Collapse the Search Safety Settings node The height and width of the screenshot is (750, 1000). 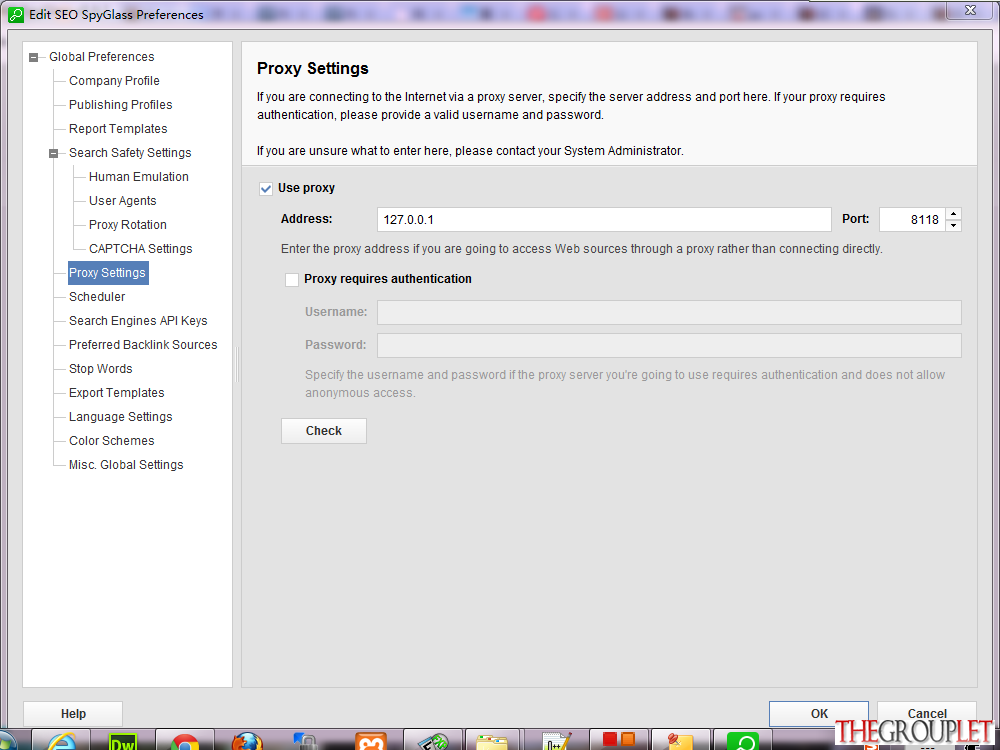(x=54, y=153)
